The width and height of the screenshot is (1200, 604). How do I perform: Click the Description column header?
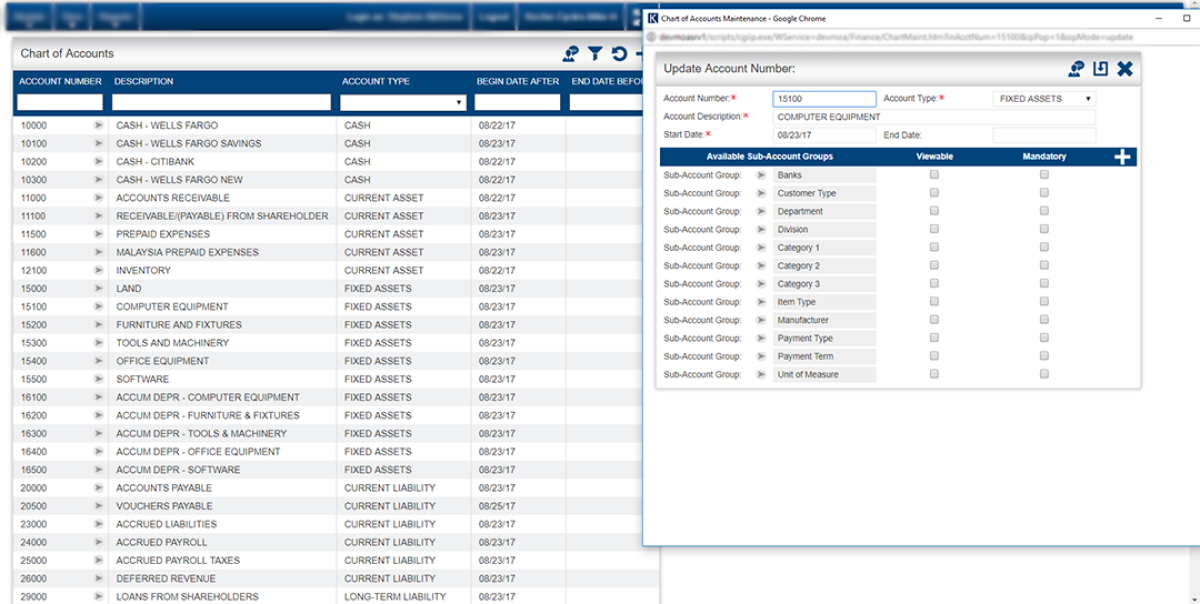[x=144, y=81]
